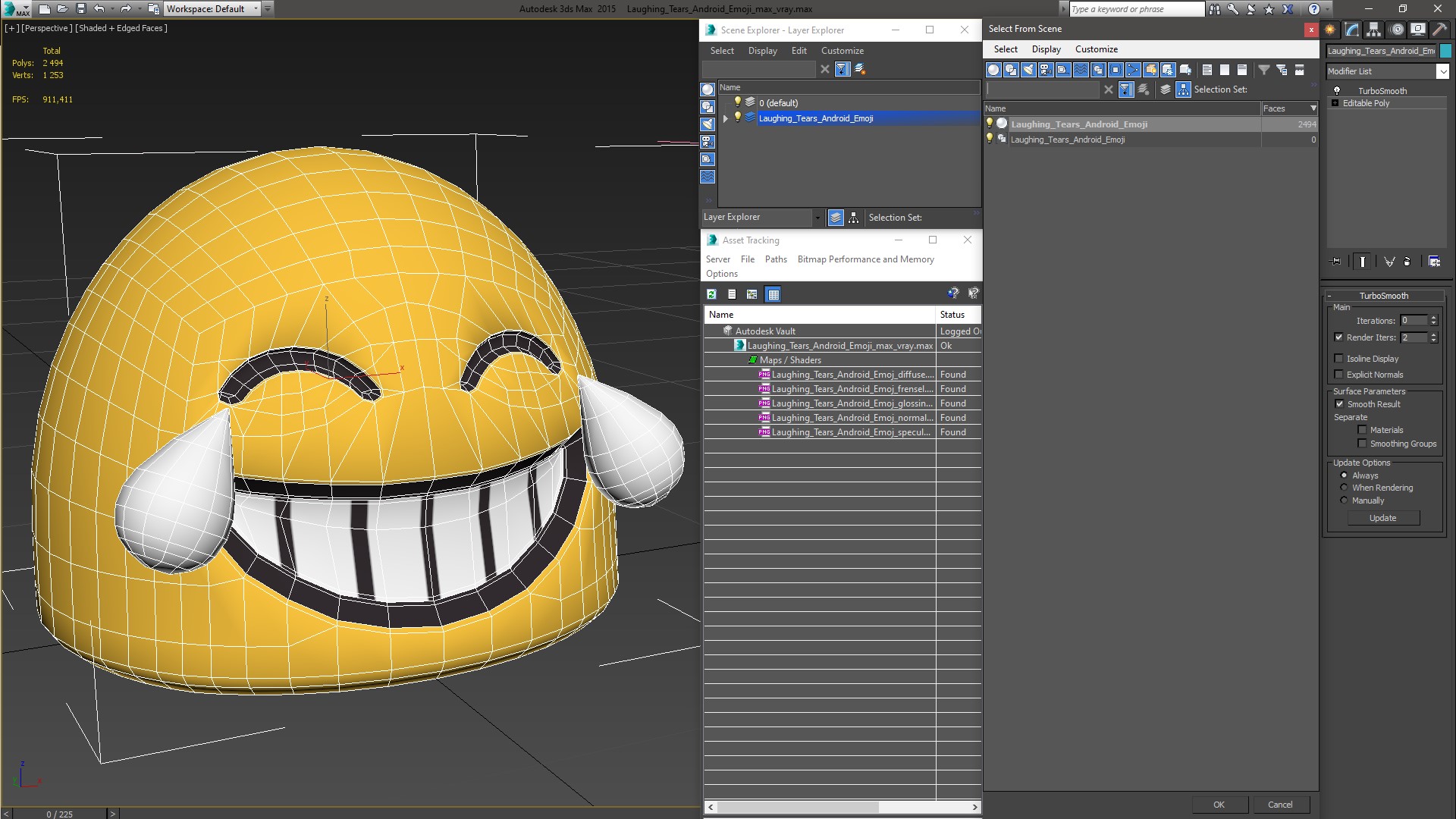
Task: Select the Manually update radio button
Action: (1344, 500)
